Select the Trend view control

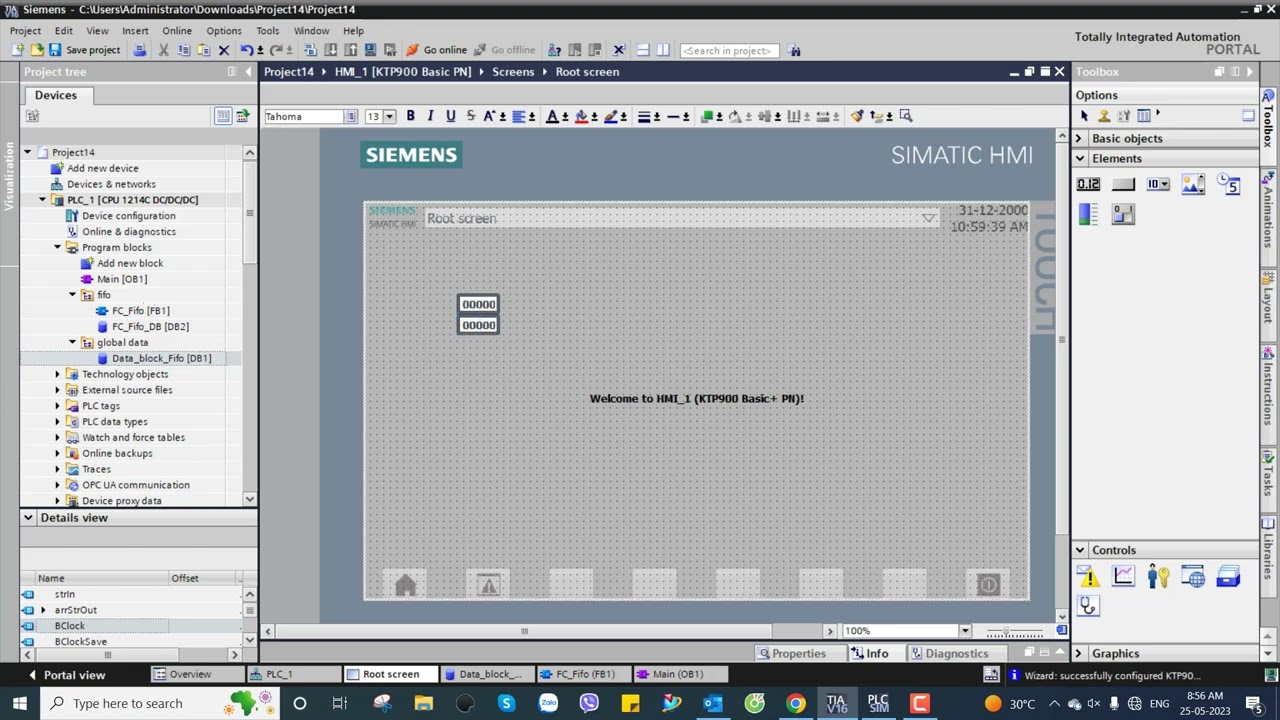[x=1123, y=576]
